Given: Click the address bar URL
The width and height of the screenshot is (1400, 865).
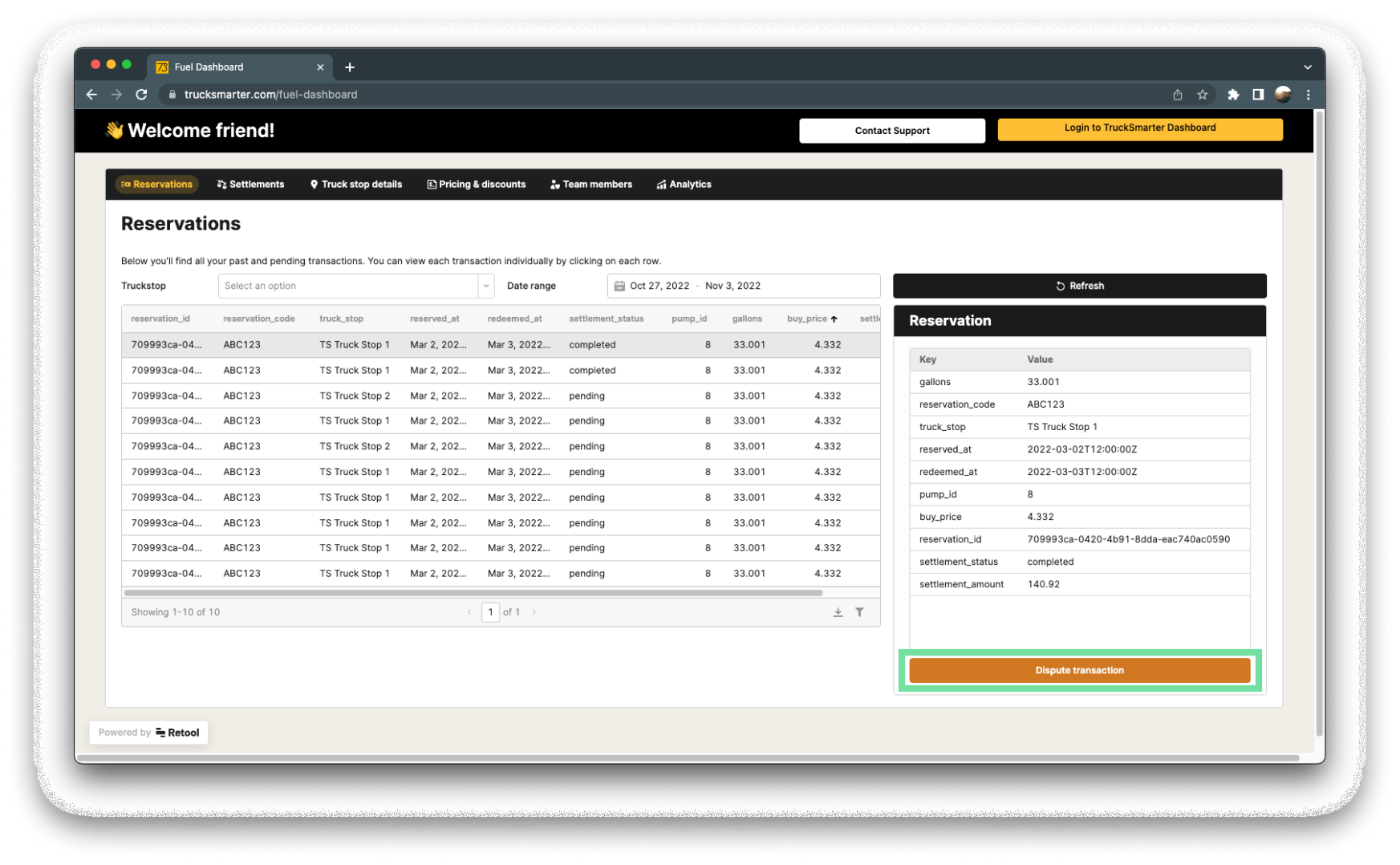Looking at the screenshot, I should [271, 95].
